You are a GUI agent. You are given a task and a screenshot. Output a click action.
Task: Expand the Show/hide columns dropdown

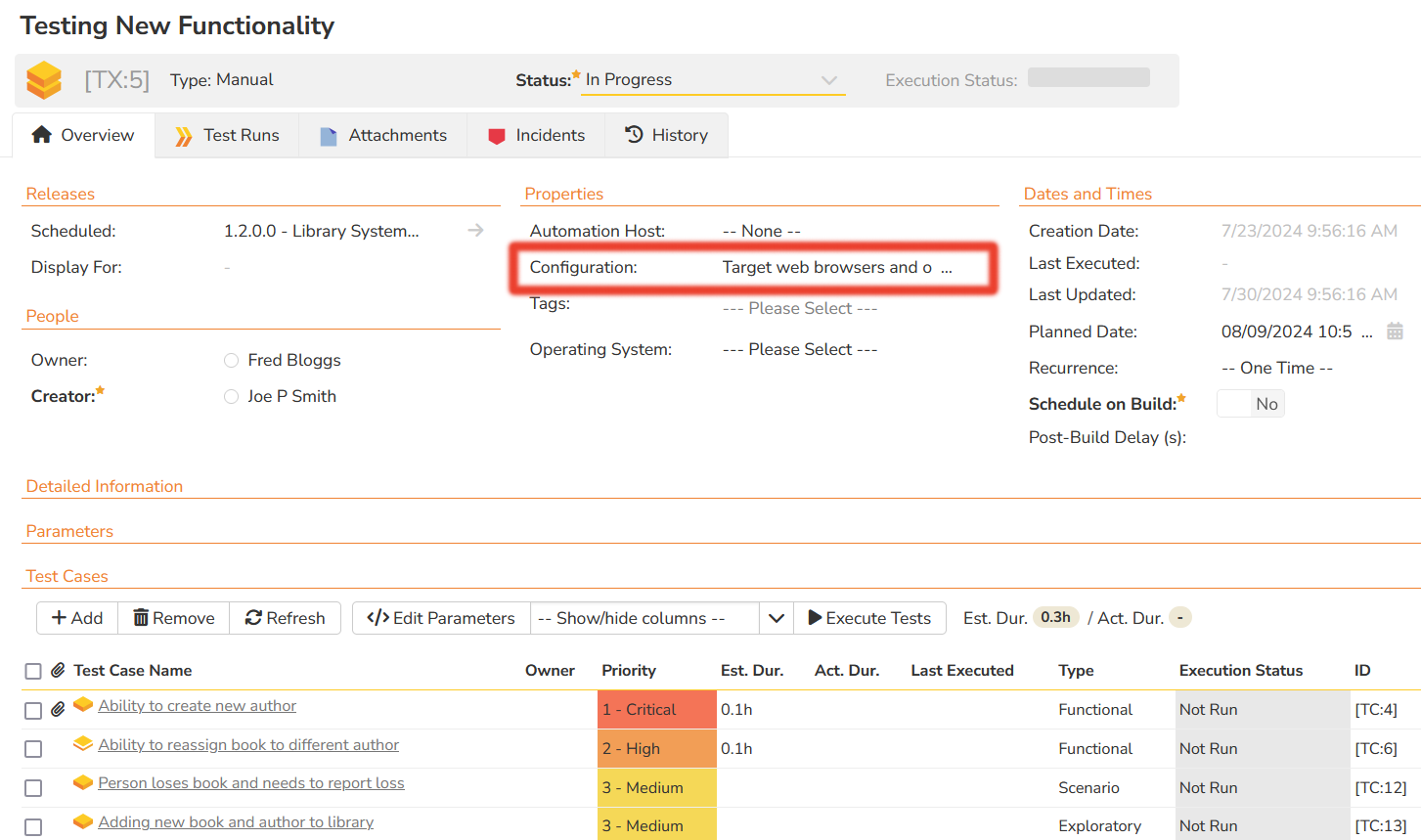pos(776,618)
